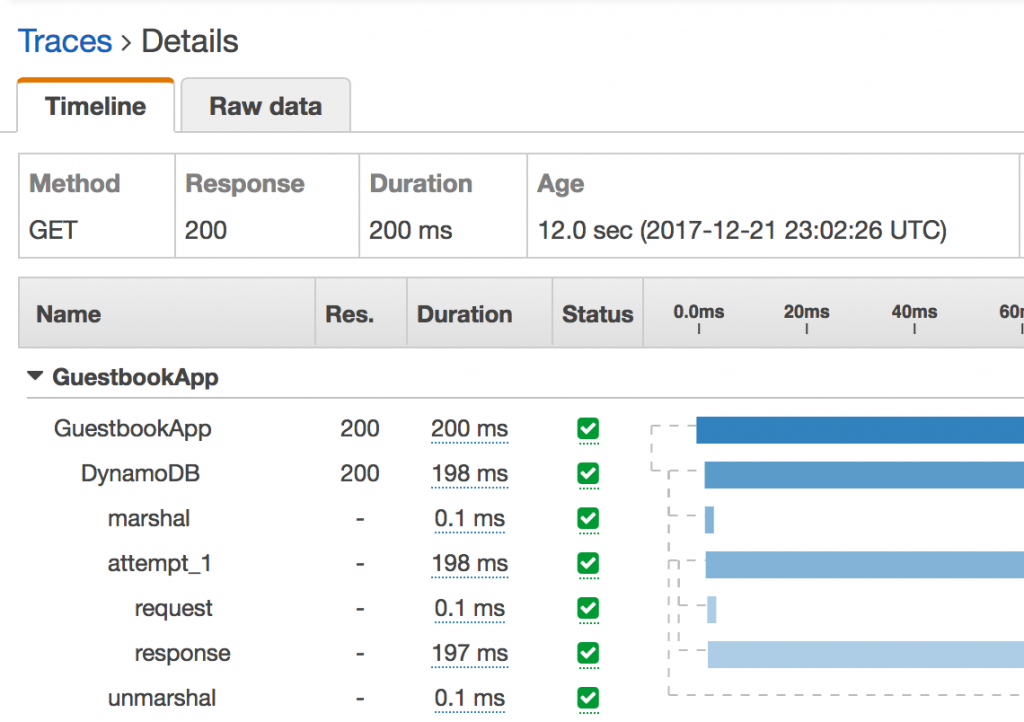
Task: Click the marshal row green status check
Action: tap(588, 519)
